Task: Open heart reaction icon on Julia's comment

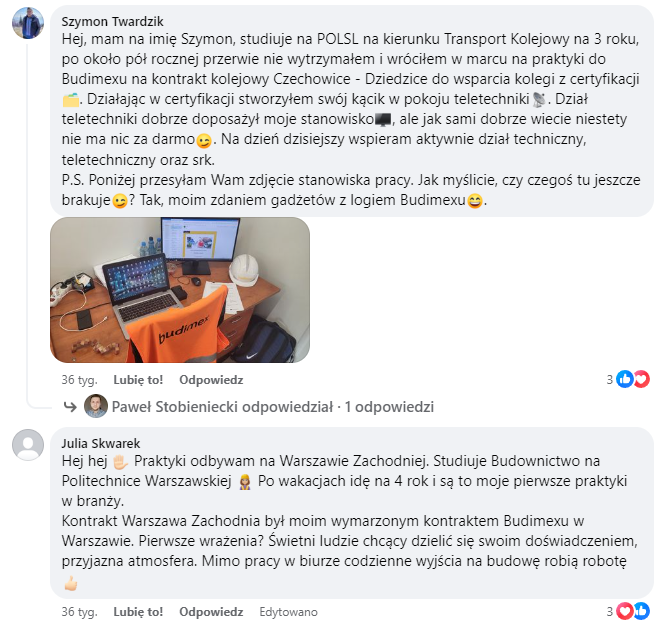Action: pyautogui.click(x=625, y=611)
